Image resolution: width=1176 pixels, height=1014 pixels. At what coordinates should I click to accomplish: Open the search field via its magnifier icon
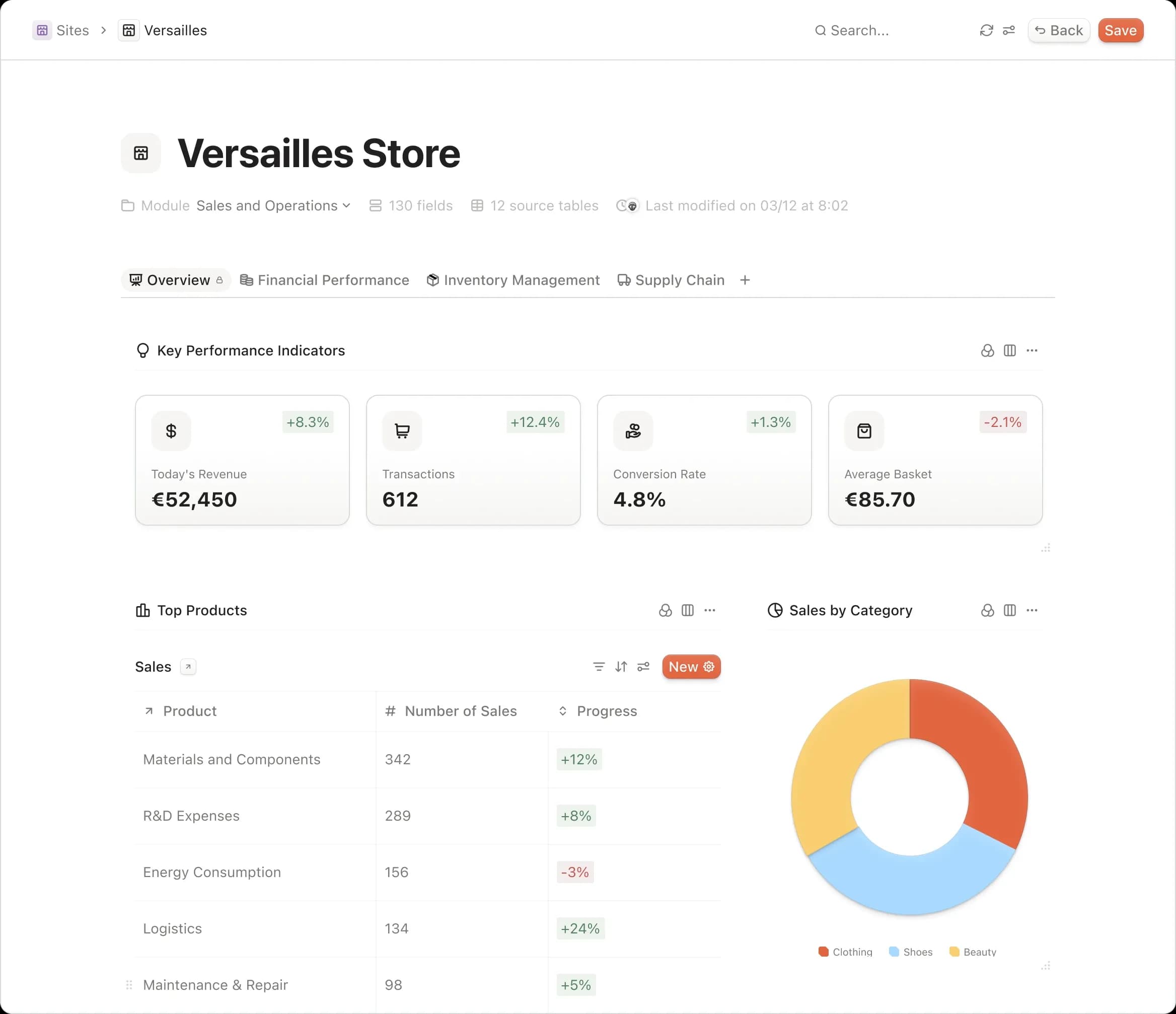[x=820, y=31]
